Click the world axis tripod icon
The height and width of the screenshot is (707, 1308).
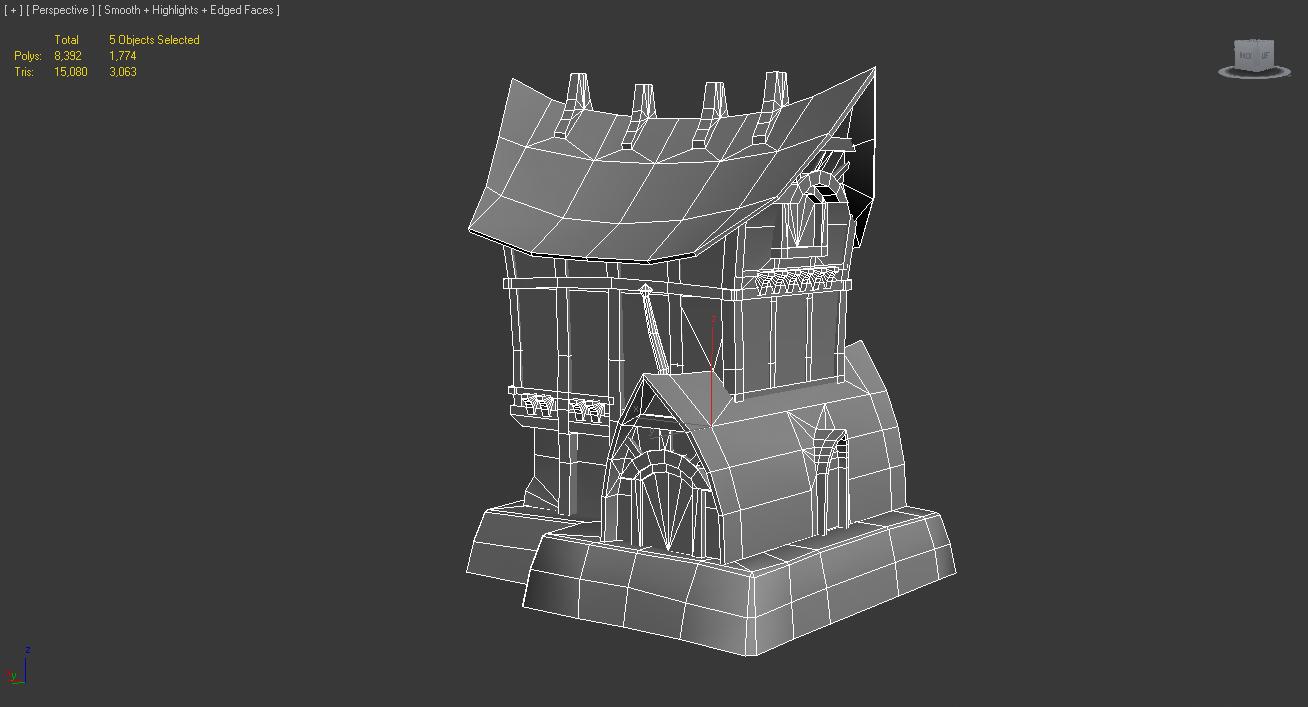[19, 665]
